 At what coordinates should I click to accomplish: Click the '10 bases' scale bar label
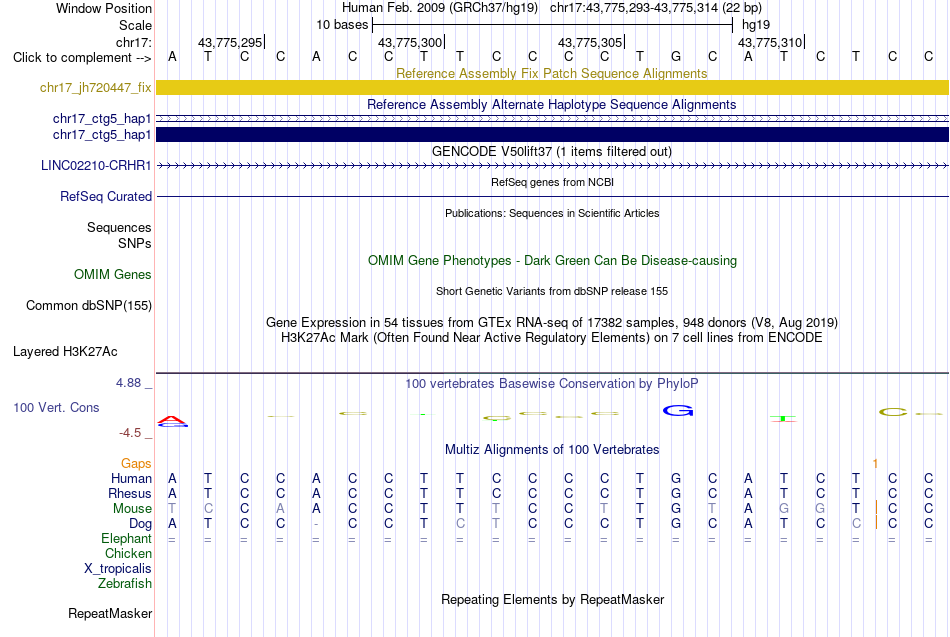tap(342, 25)
